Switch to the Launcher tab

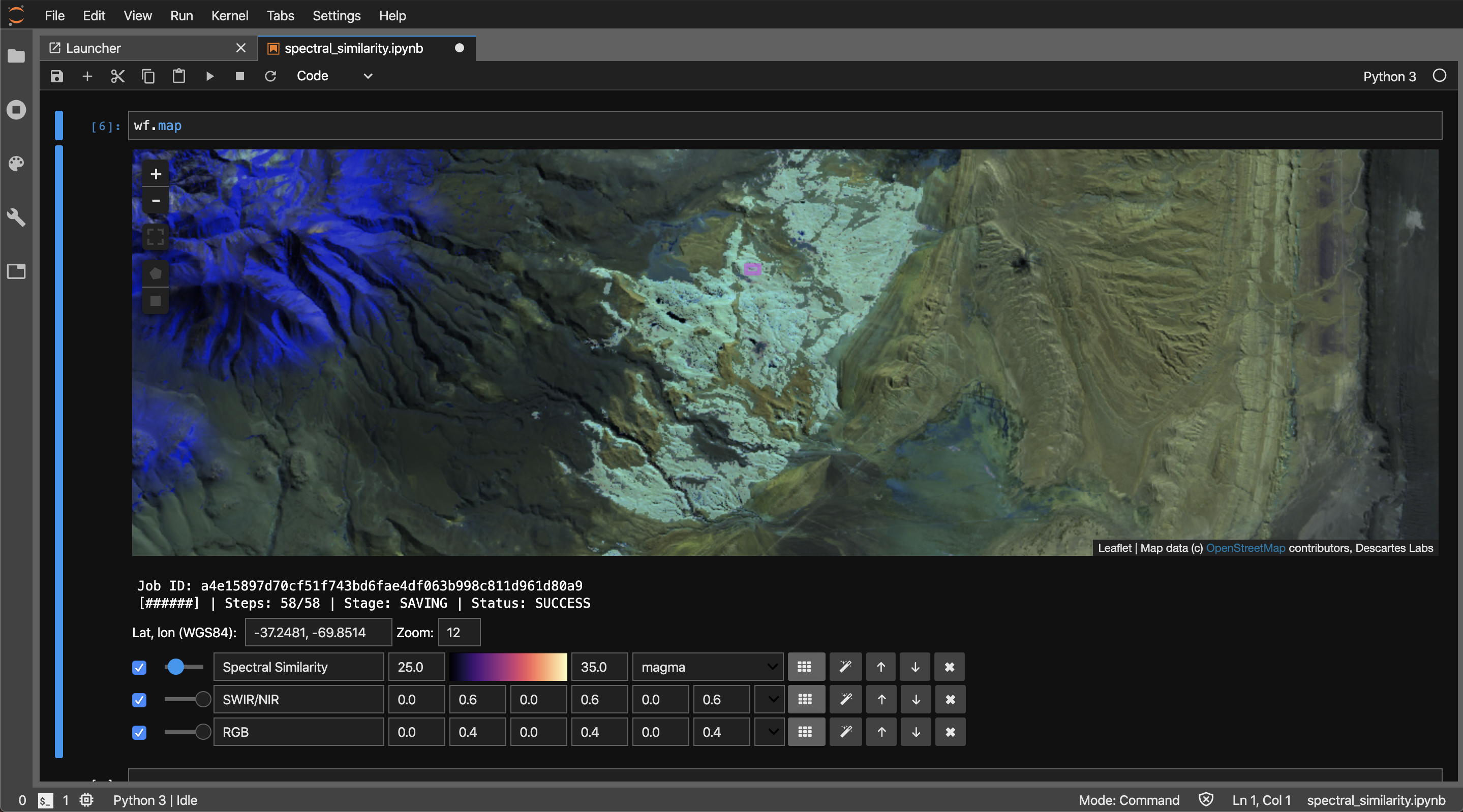[93, 48]
